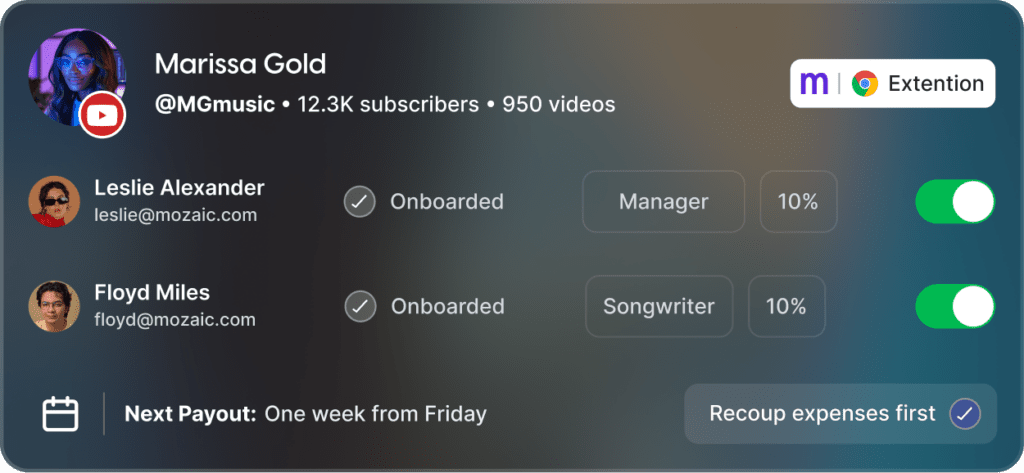
Task: Uncheck the Recoup expenses first checkbox
Action: point(965,413)
